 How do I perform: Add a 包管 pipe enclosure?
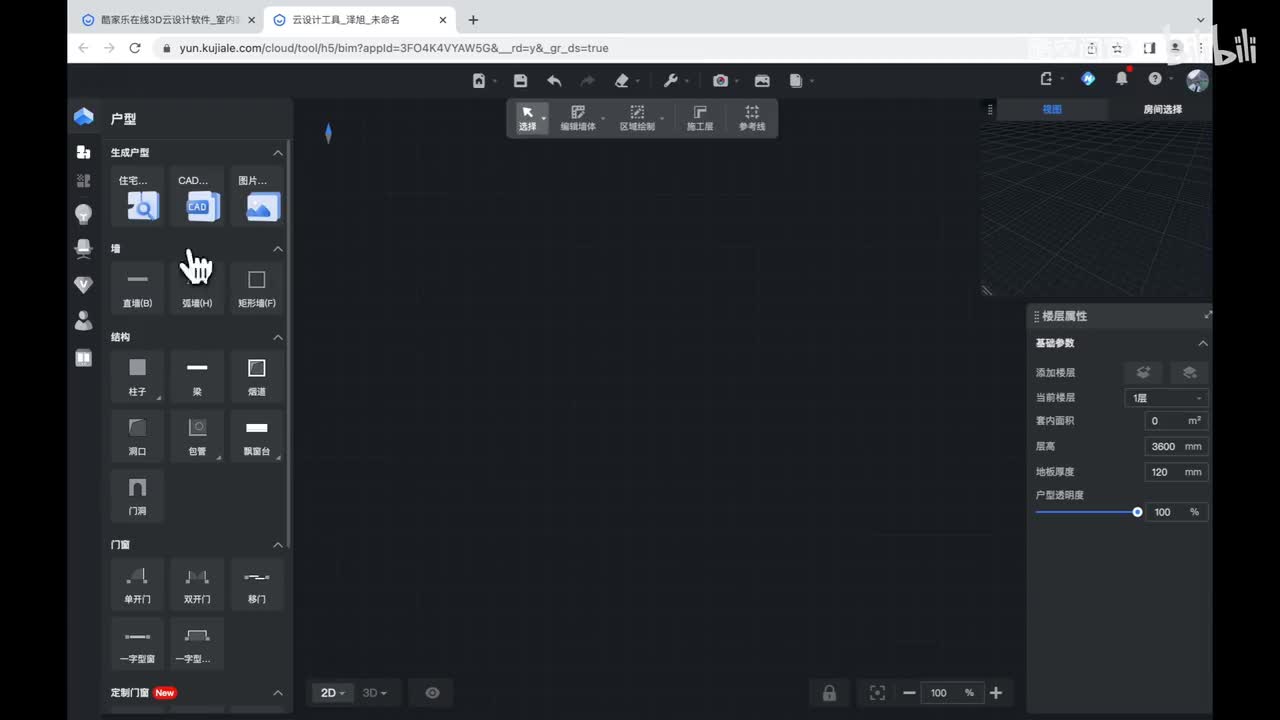click(x=197, y=437)
